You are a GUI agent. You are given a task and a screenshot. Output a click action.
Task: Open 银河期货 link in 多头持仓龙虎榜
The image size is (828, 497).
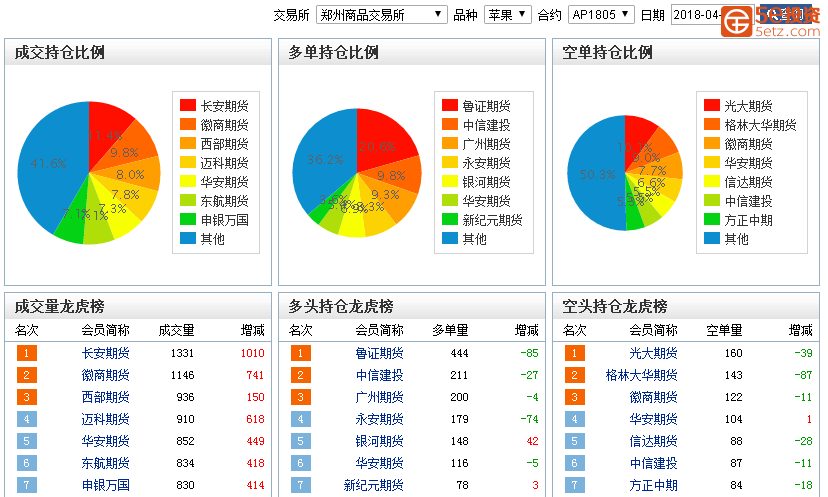point(379,441)
